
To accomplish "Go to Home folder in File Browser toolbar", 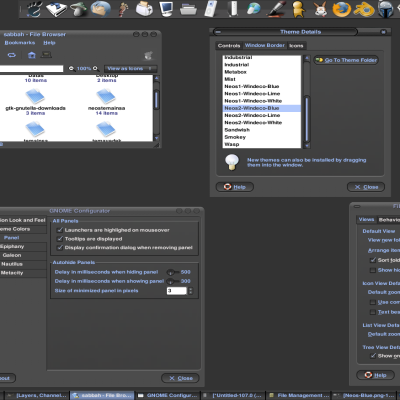I will point(32,55).
